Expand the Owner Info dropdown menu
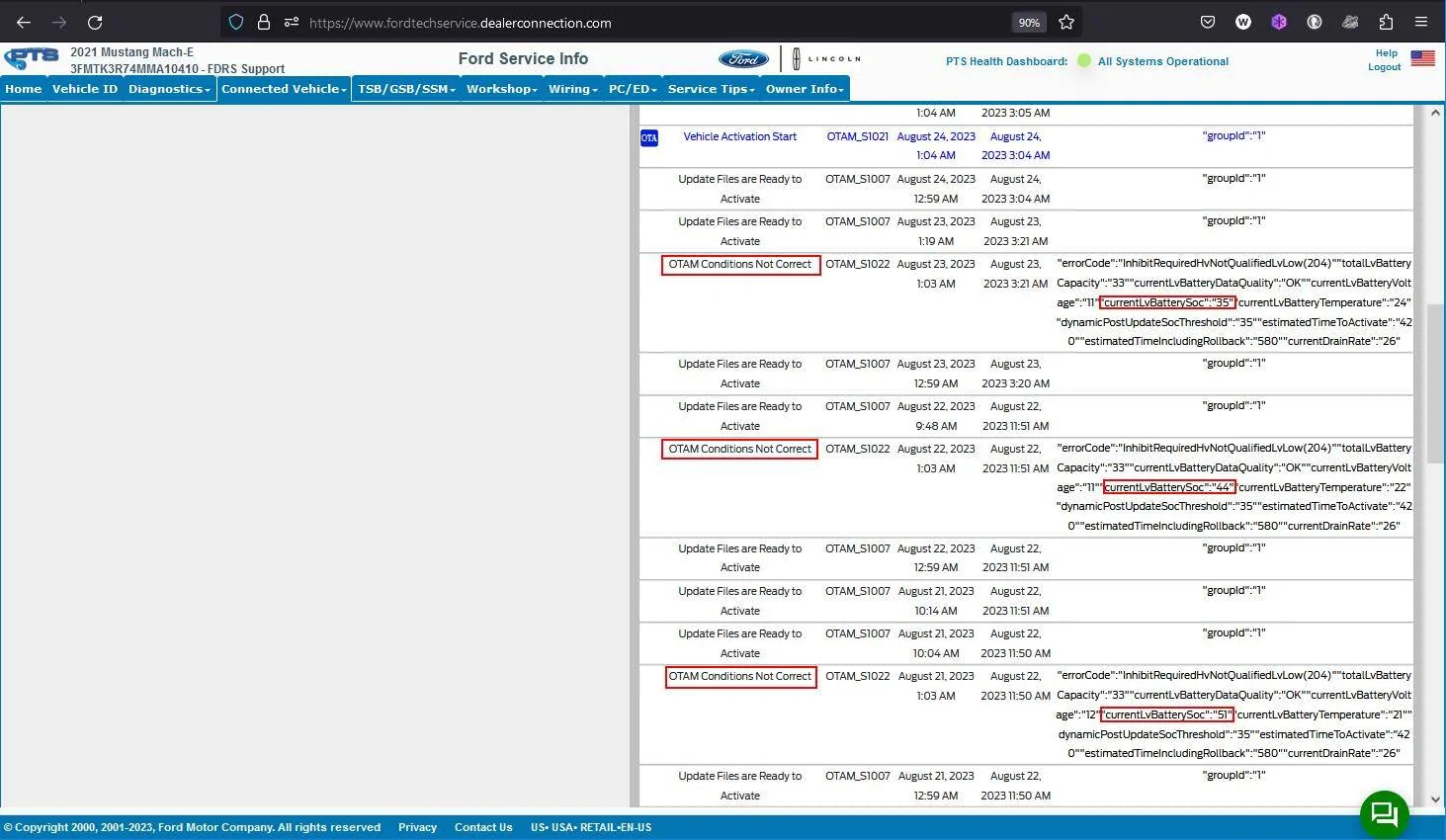 [x=805, y=89]
